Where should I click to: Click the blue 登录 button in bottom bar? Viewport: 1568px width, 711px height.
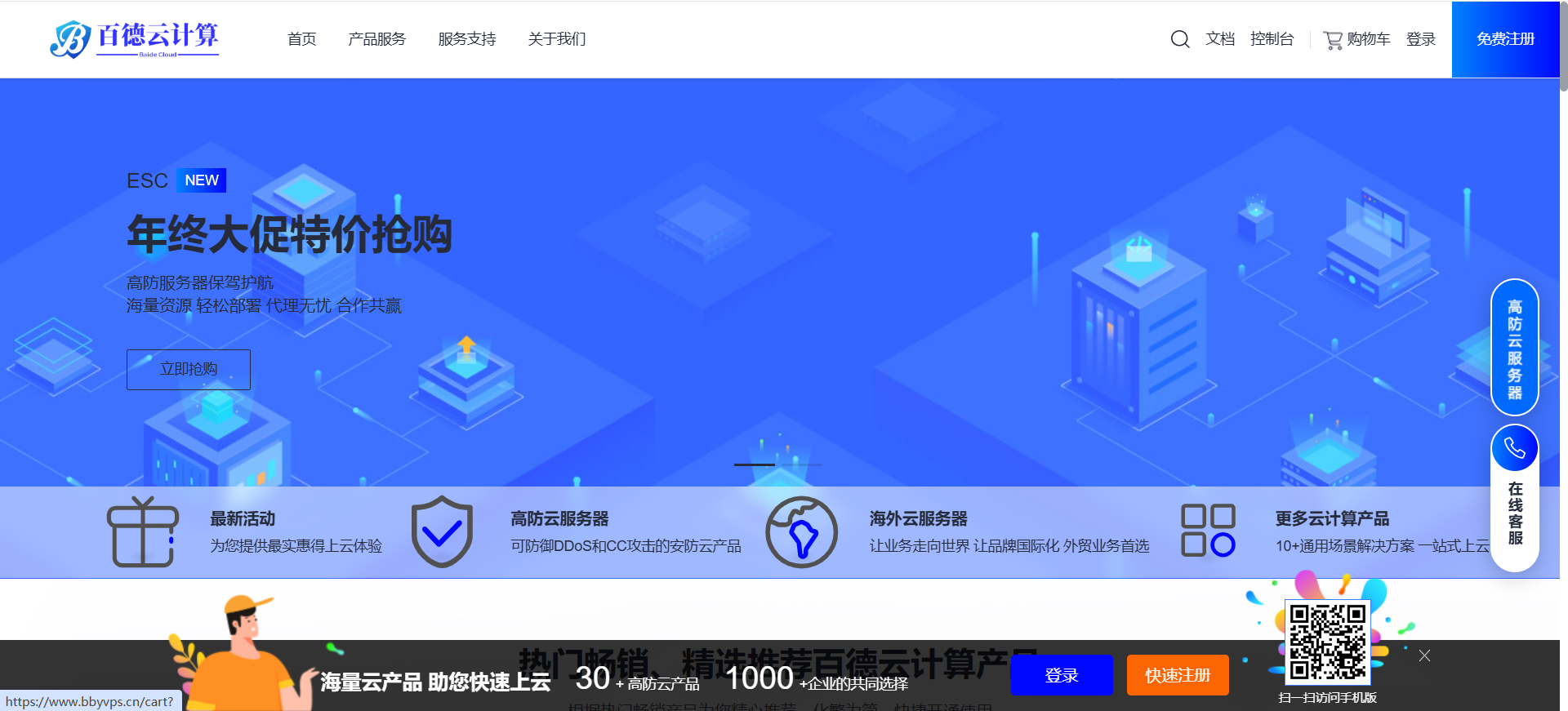(1062, 675)
